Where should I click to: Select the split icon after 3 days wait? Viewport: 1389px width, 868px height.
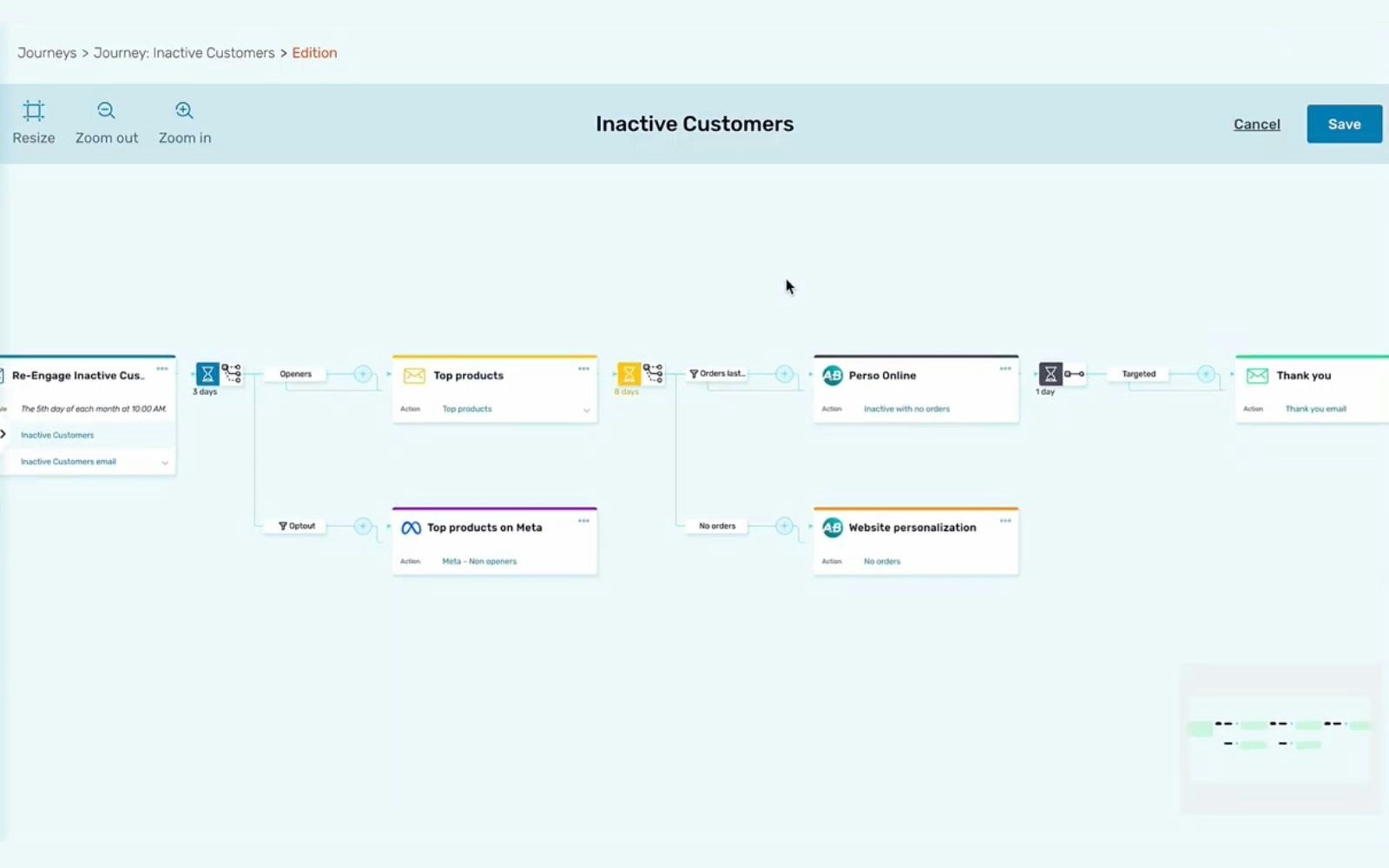pyautogui.click(x=232, y=373)
